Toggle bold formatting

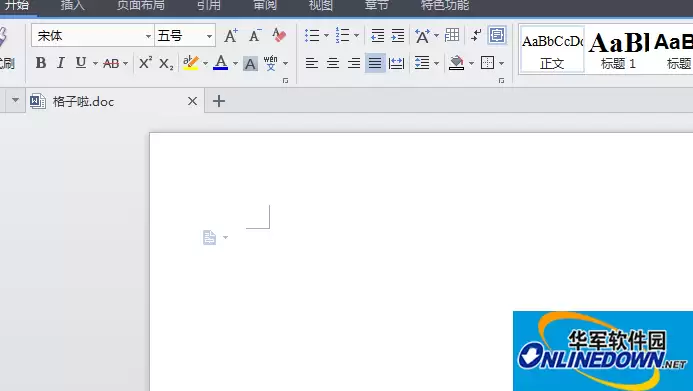click(x=41, y=63)
